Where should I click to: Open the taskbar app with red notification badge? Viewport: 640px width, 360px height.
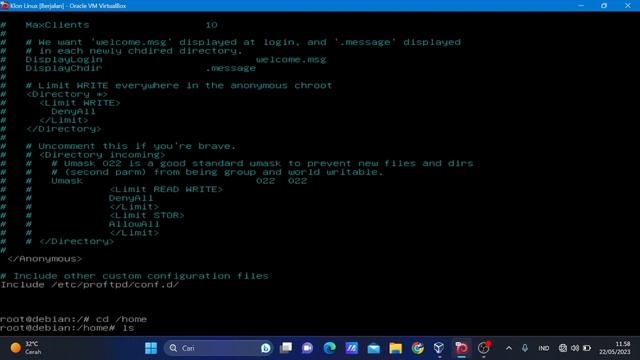pyautogui.click(x=484, y=348)
